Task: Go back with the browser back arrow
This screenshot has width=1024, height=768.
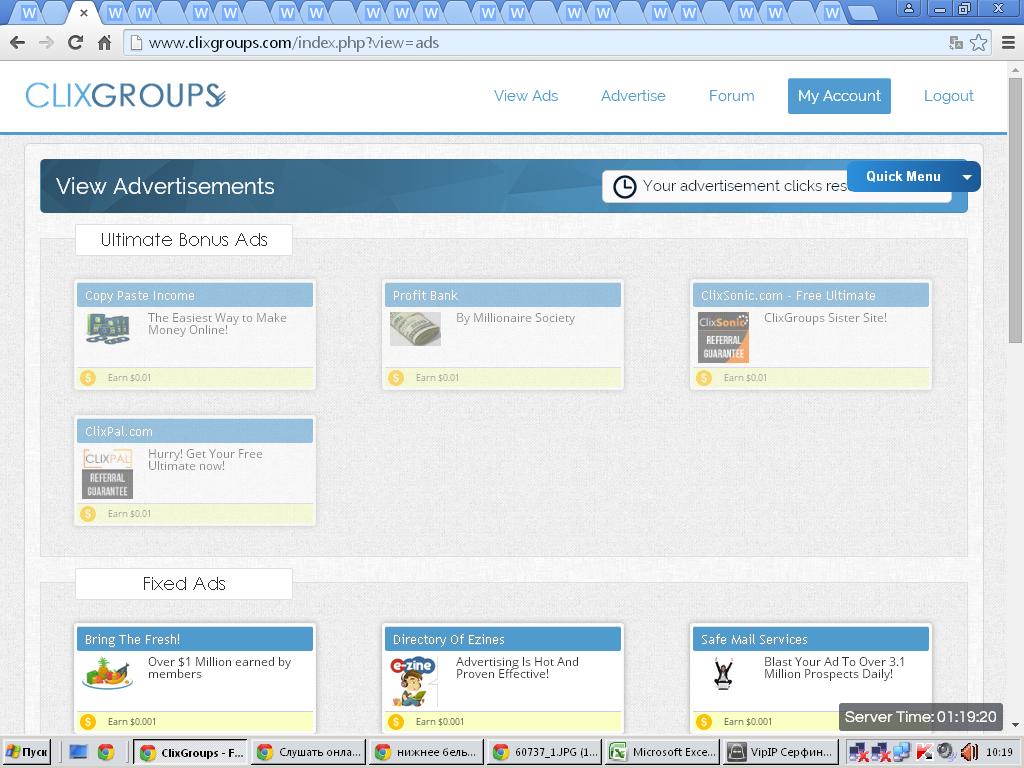Action: (x=18, y=43)
